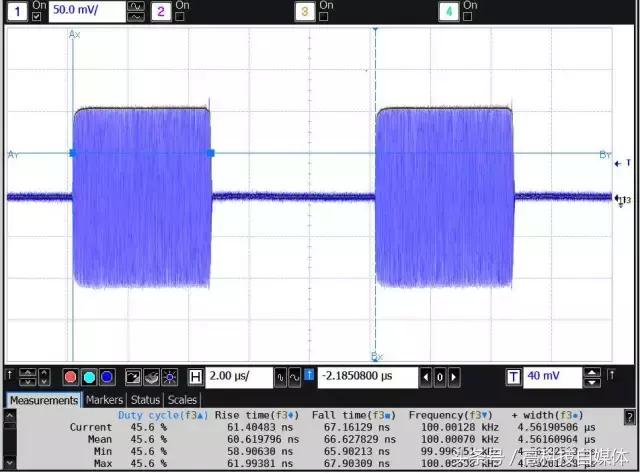Turn on channel 4 checkbox

468,17
